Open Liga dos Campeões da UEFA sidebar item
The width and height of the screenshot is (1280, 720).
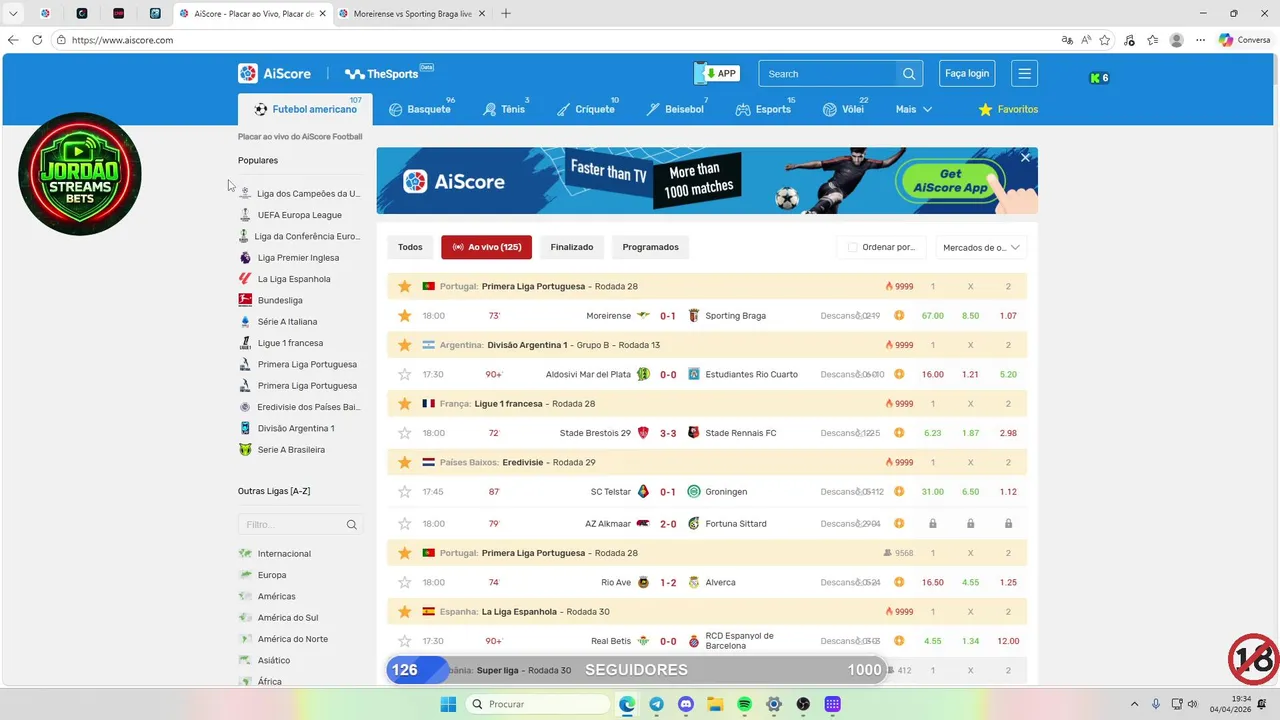pyautogui.click(x=300, y=194)
